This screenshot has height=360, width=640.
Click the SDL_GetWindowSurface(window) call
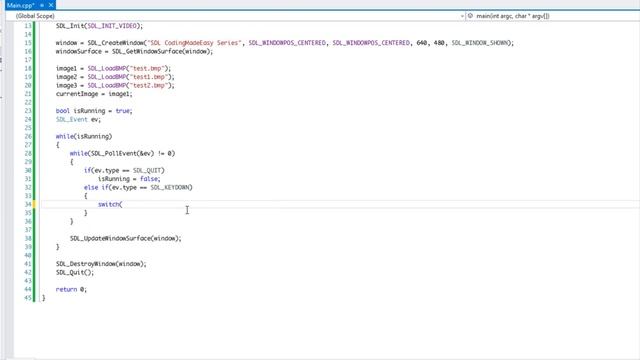click(x=161, y=51)
